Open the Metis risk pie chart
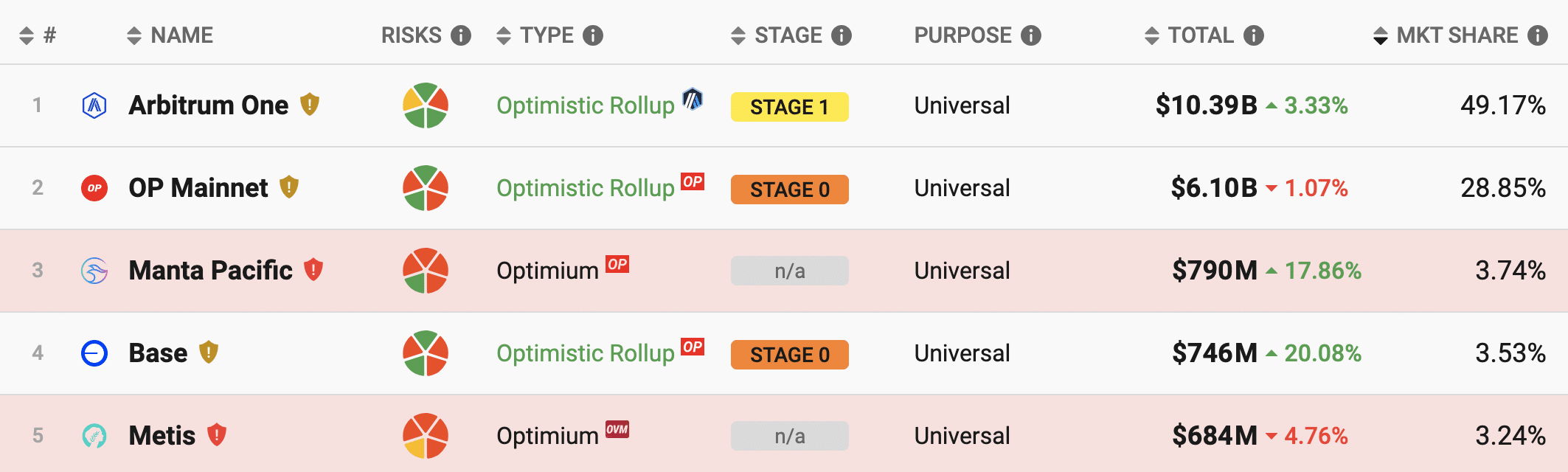The height and width of the screenshot is (472, 1568). (x=426, y=436)
